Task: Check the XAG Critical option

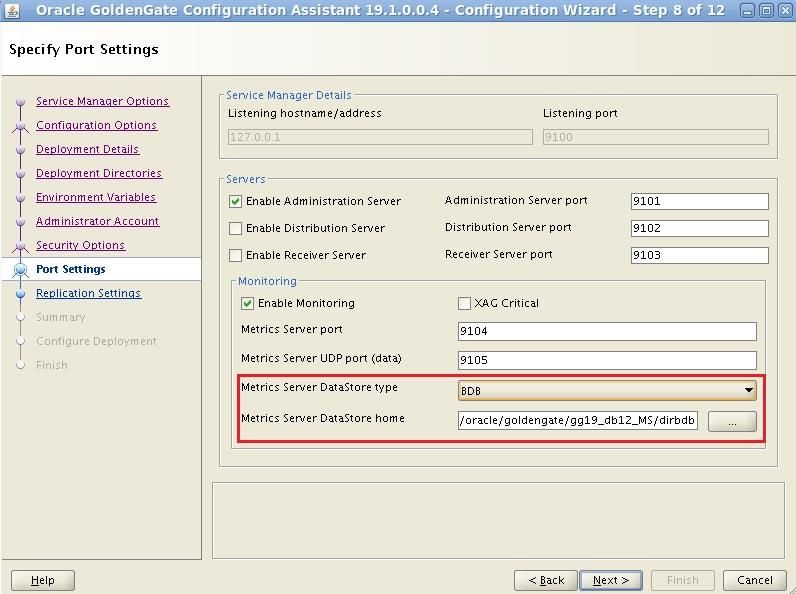Action: 464,304
